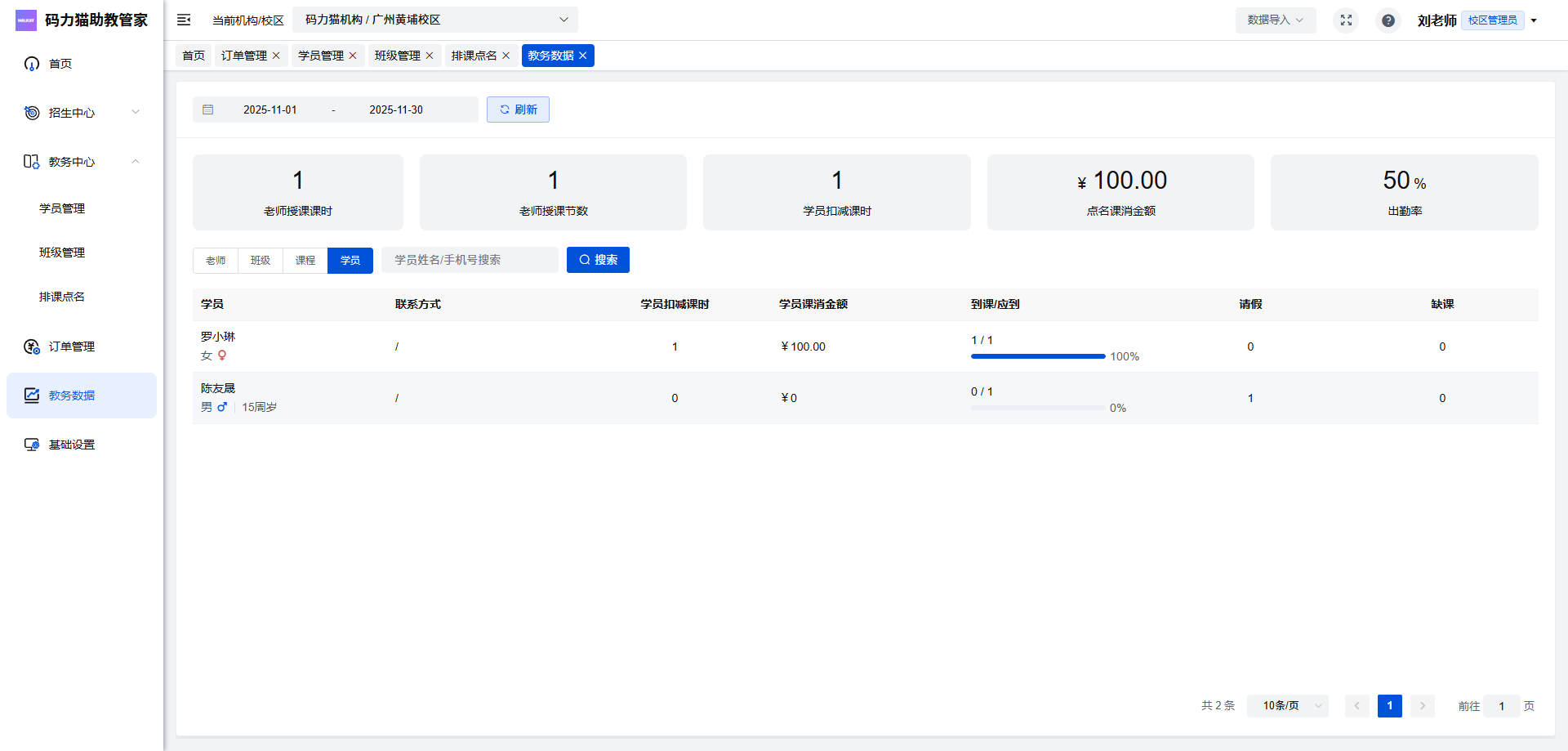Click the fullscreen toggle icon
The height and width of the screenshot is (751, 1568).
pos(1346,20)
